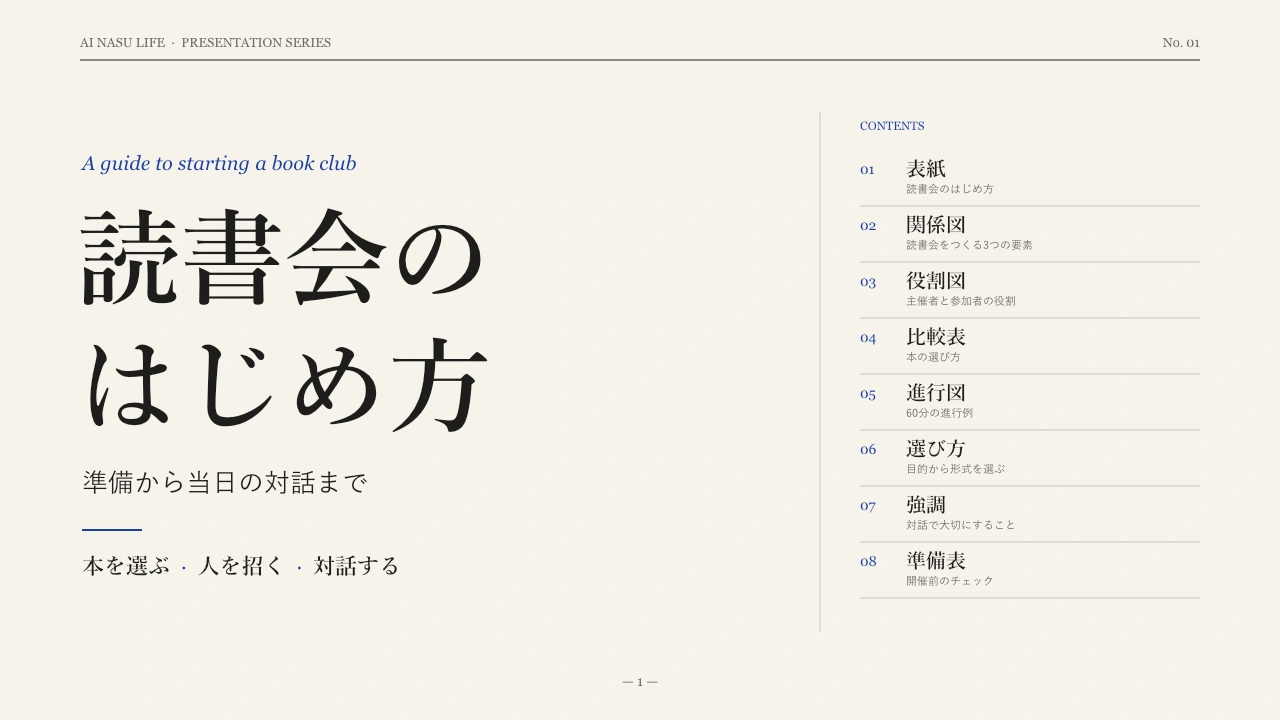The width and height of the screenshot is (1280, 720).
Task: Click the description '対話で大切にすること'
Action: [961, 525]
